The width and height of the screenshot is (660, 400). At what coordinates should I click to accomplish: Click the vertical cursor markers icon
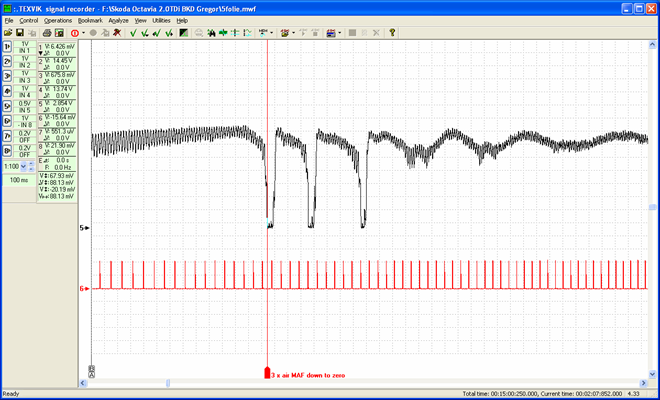(x=235, y=32)
